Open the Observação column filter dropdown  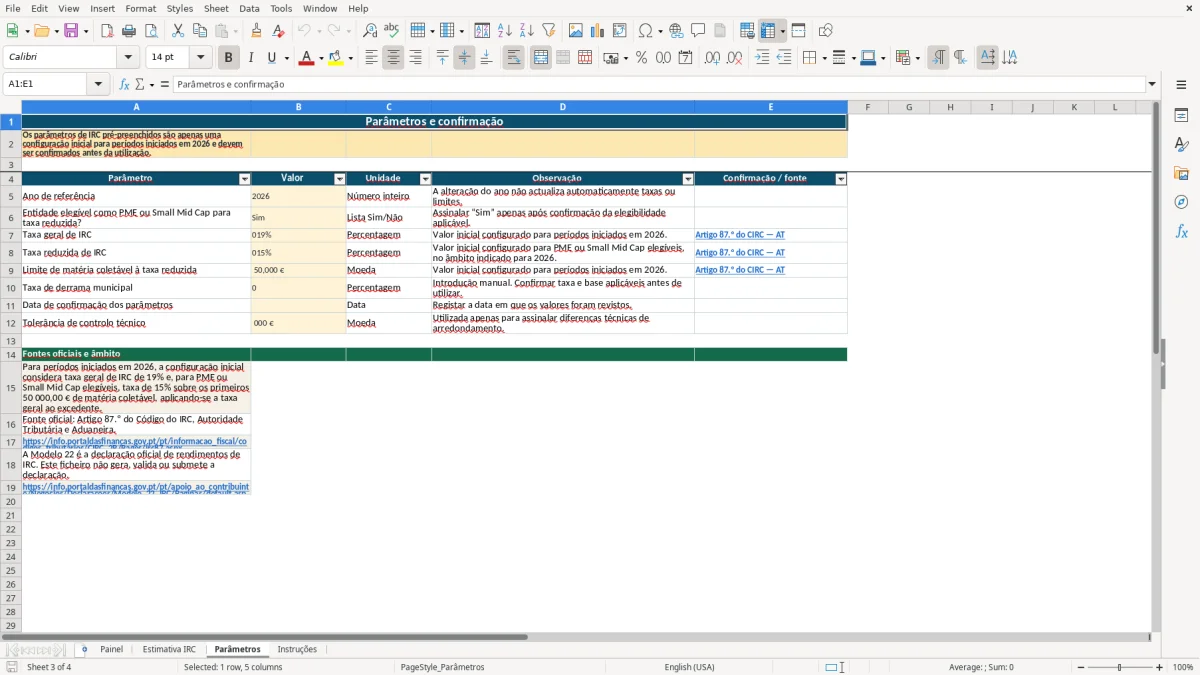tap(688, 179)
